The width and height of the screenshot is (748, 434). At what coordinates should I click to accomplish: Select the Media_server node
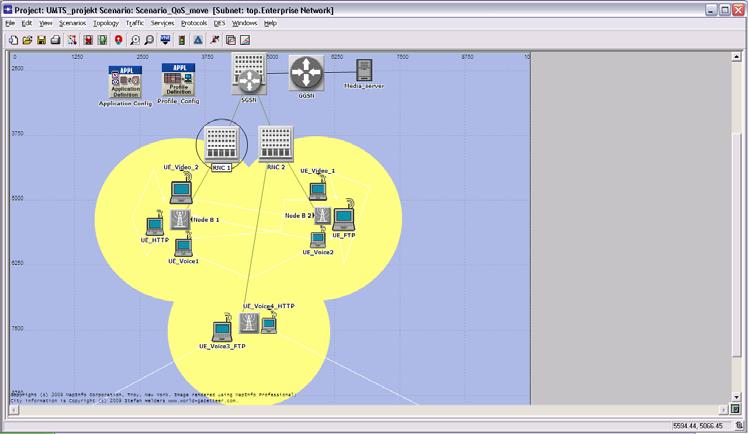pos(364,70)
